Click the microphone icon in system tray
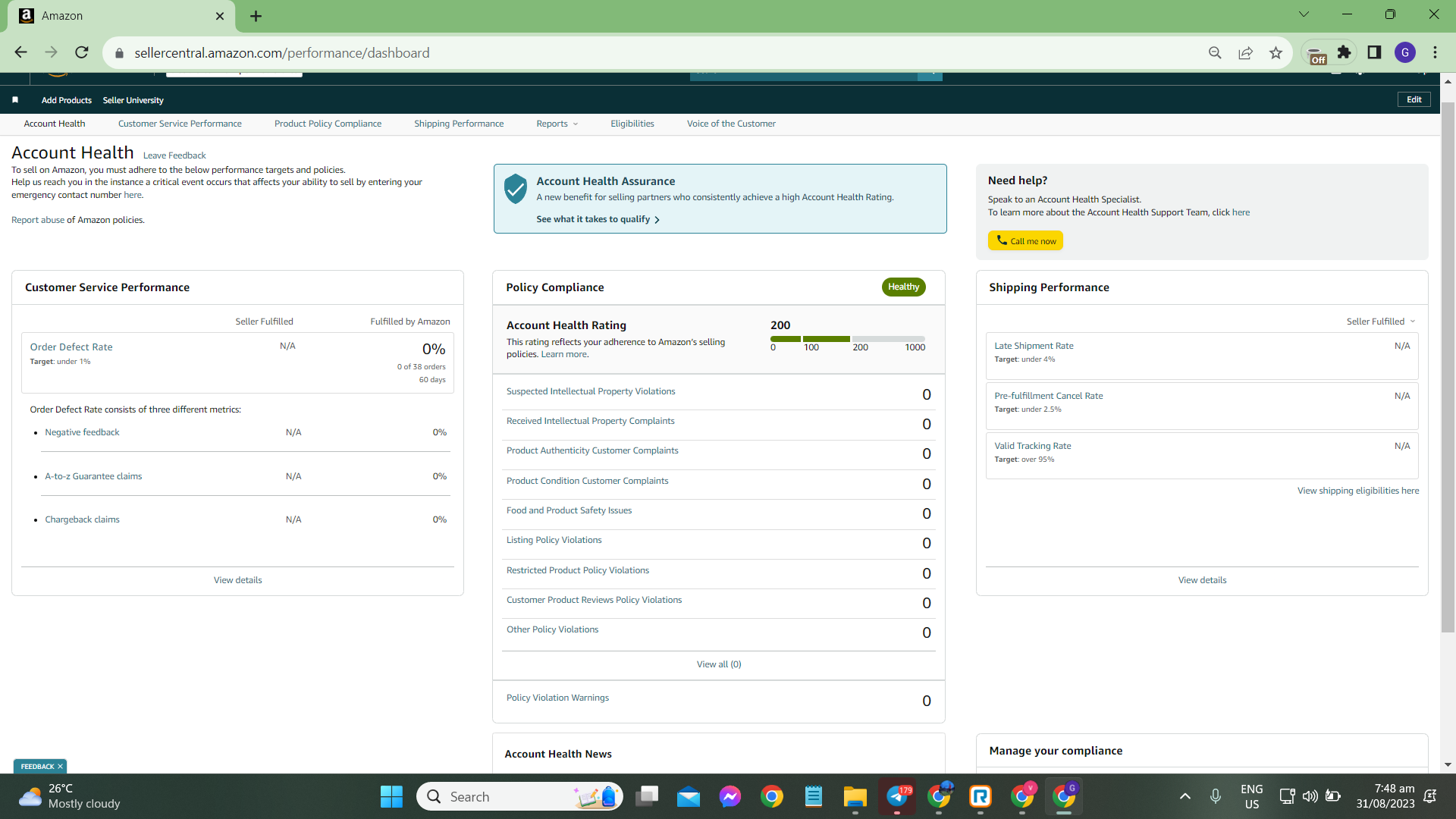Image resolution: width=1456 pixels, height=819 pixels. coord(1216,796)
